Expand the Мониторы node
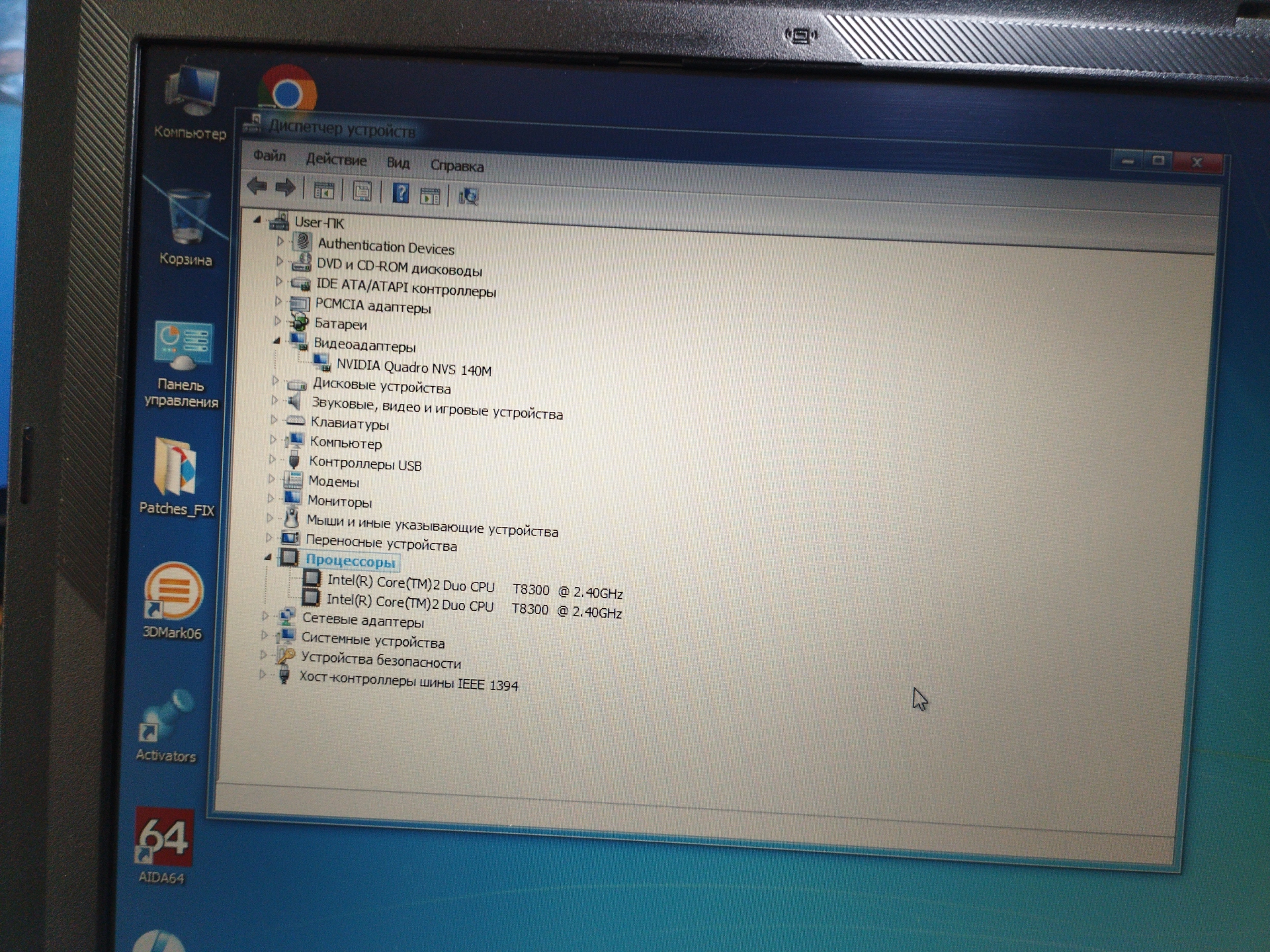The width and height of the screenshot is (1270, 952). (x=271, y=498)
